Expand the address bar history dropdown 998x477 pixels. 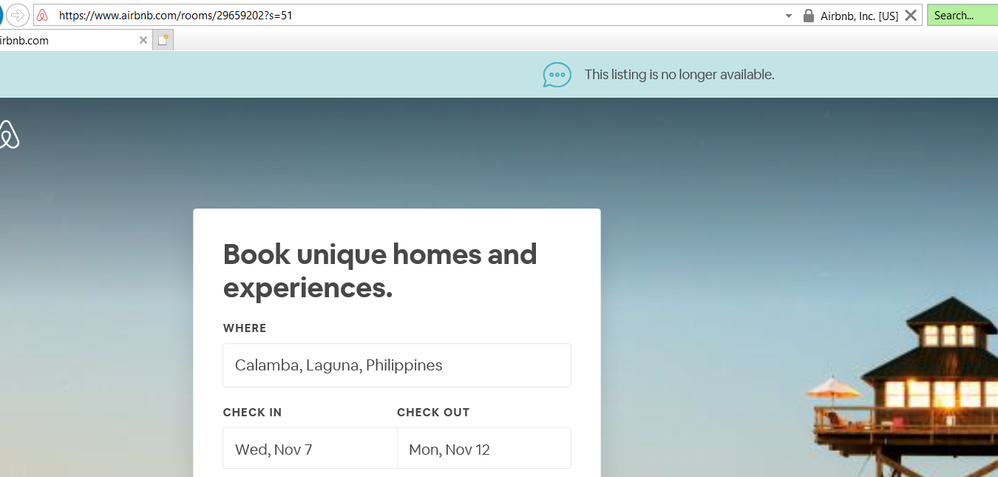tap(788, 16)
